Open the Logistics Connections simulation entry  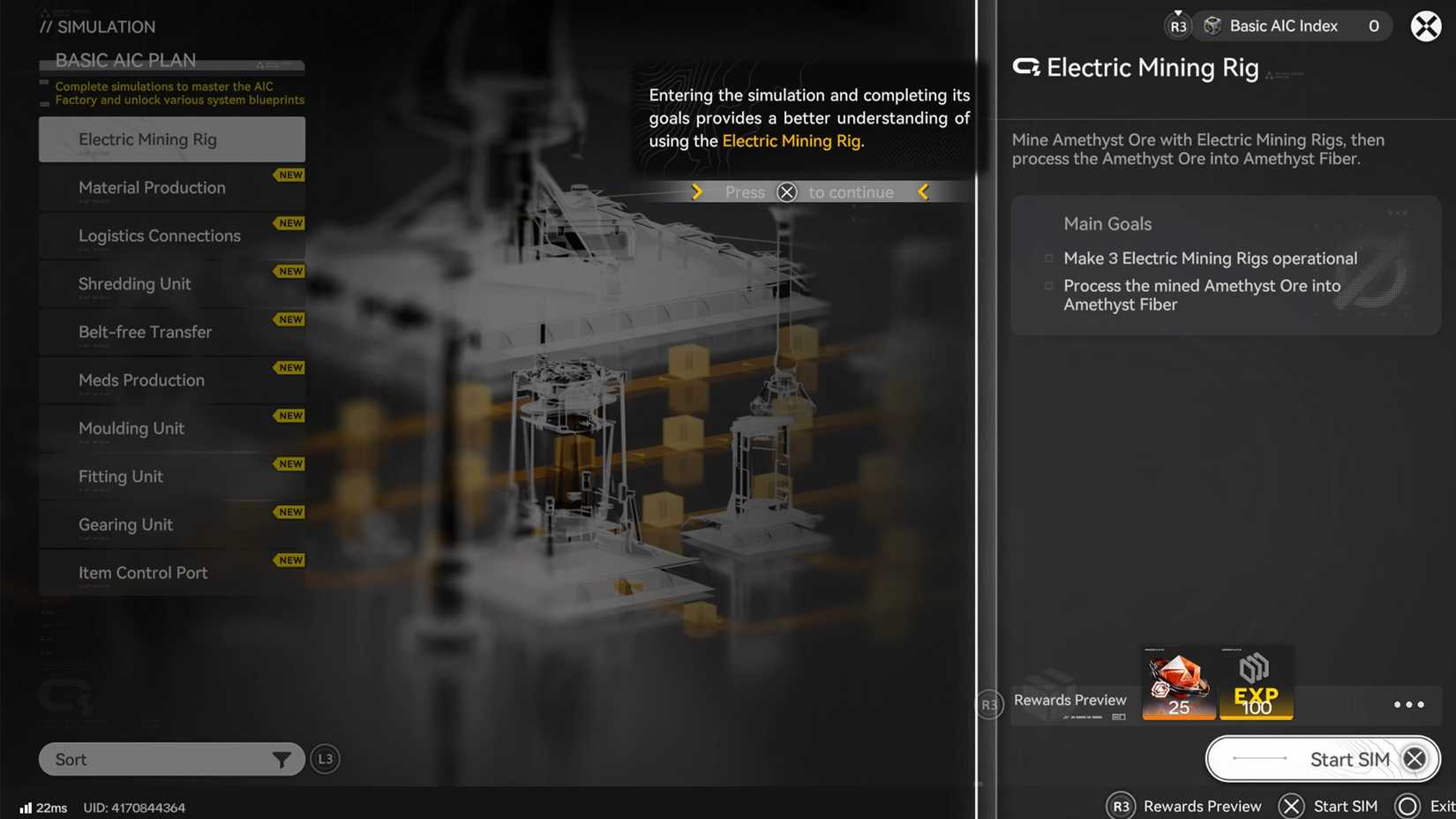tap(171, 236)
